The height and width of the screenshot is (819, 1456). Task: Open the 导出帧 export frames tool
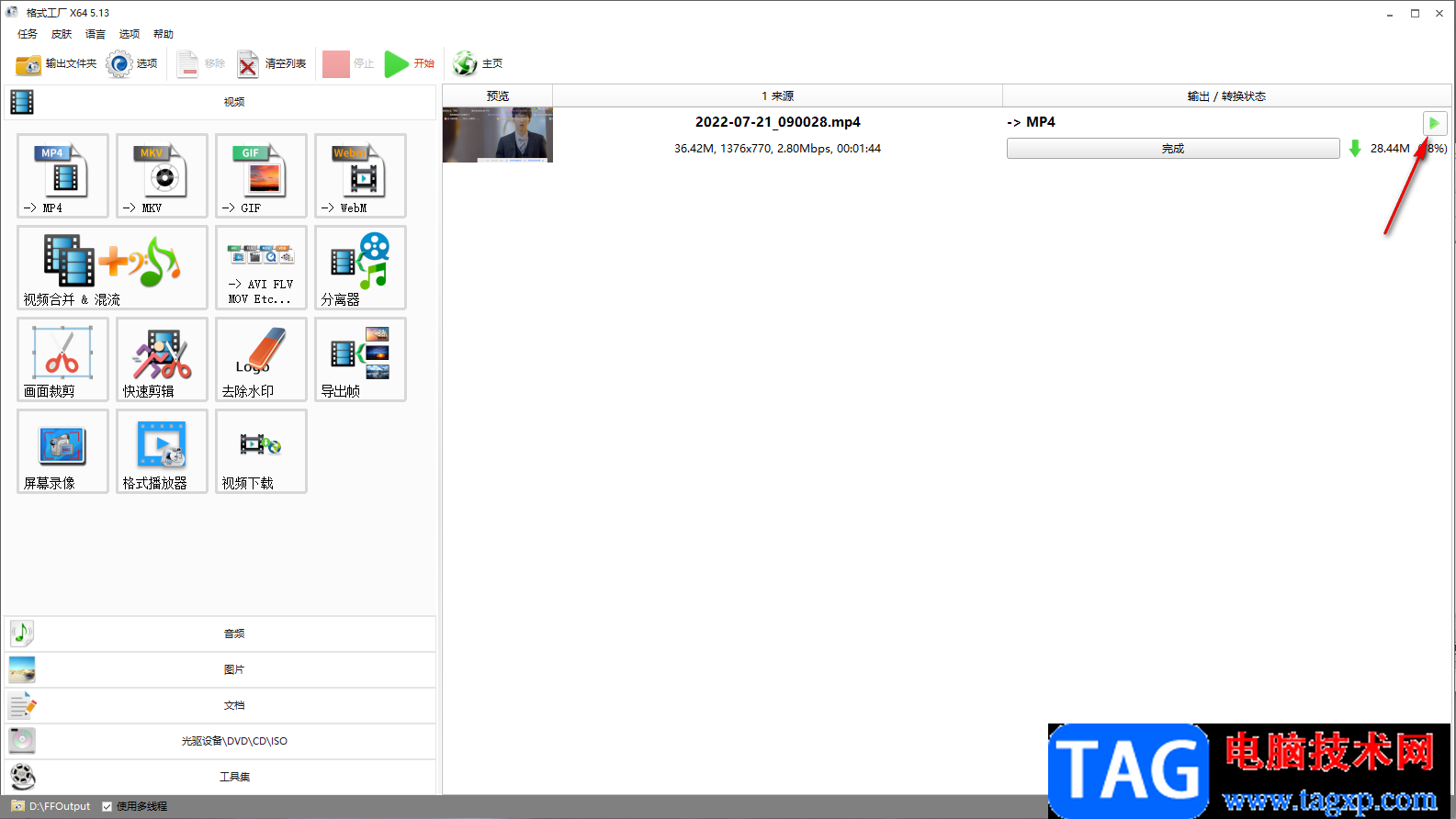click(x=360, y=359)
